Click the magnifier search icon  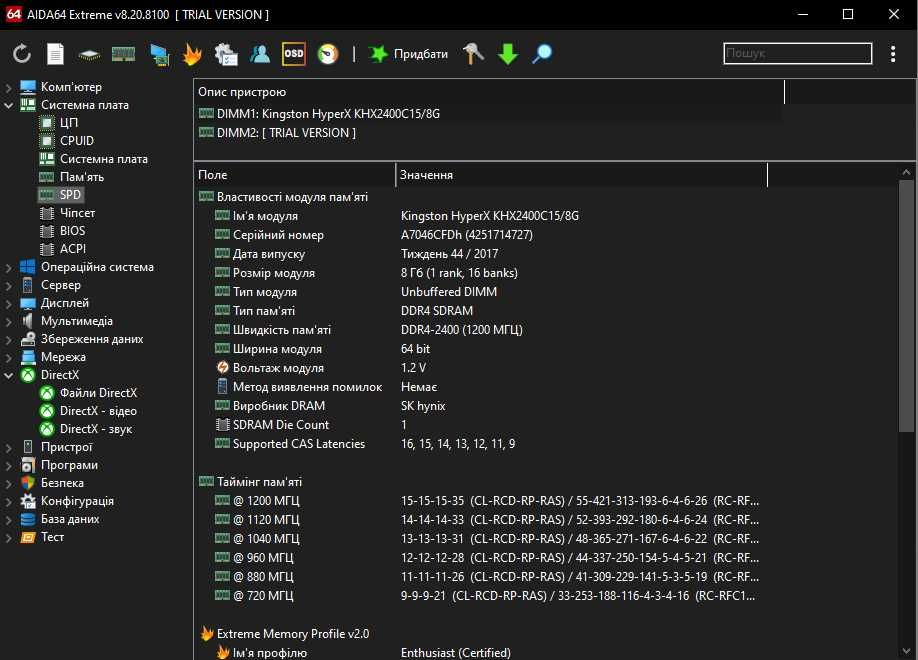pyautogui.click(x=542, y=54)
